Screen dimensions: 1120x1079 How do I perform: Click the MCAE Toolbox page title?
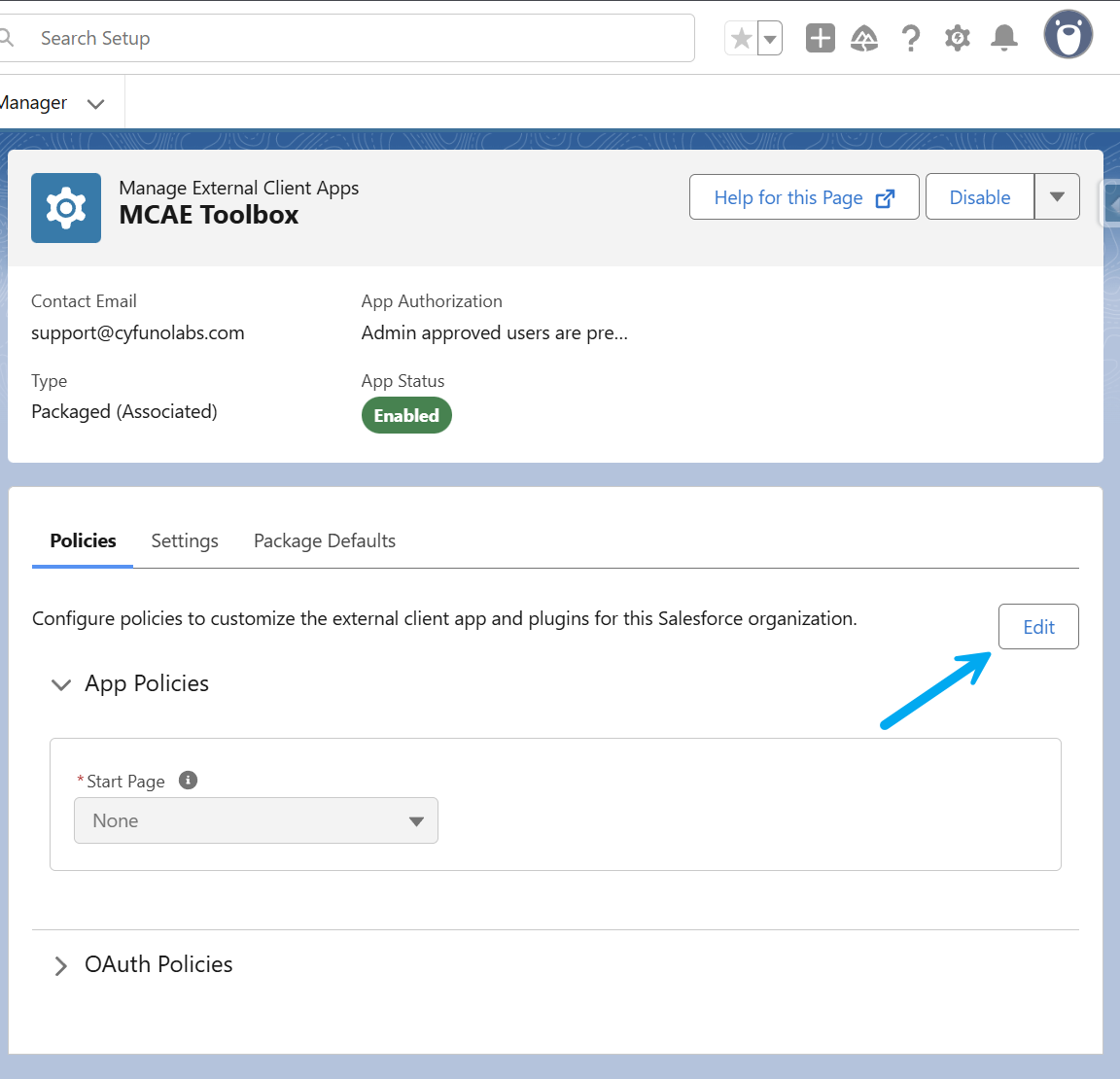(209, 215)
